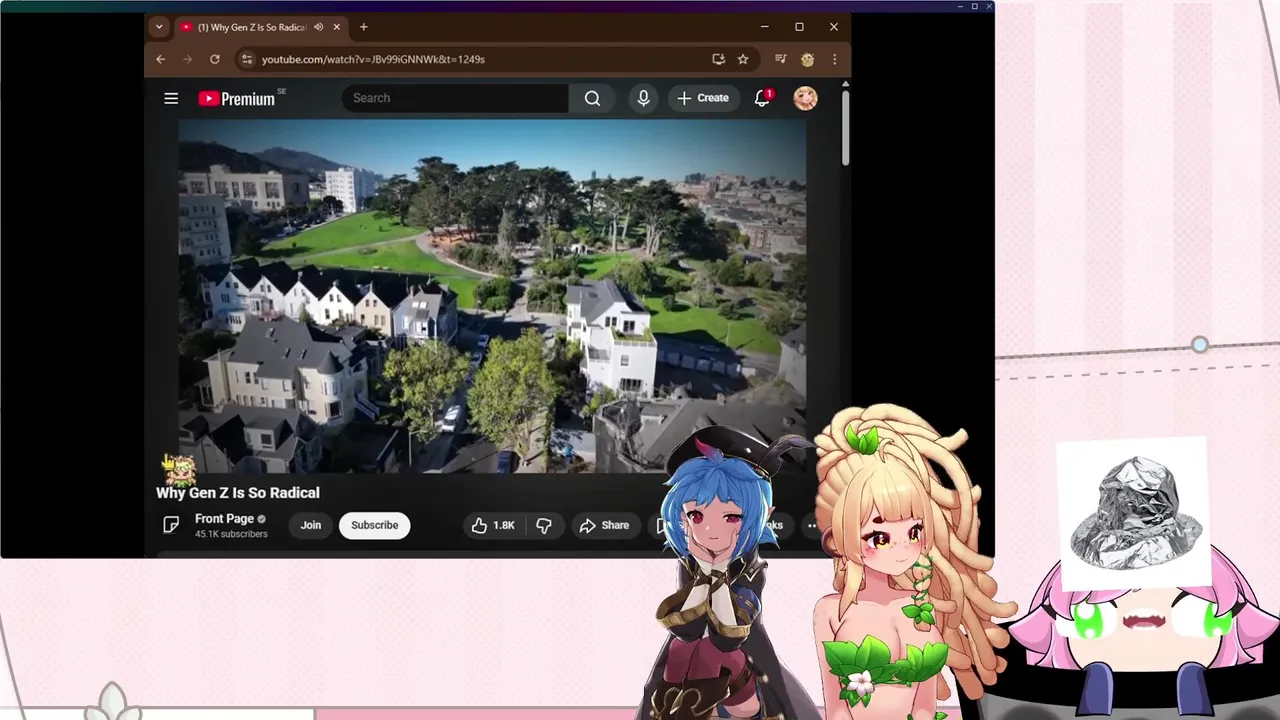Screen dimensions: 1280x720
Task: Subscribe to Front Page channel
Action: [374, 525]
